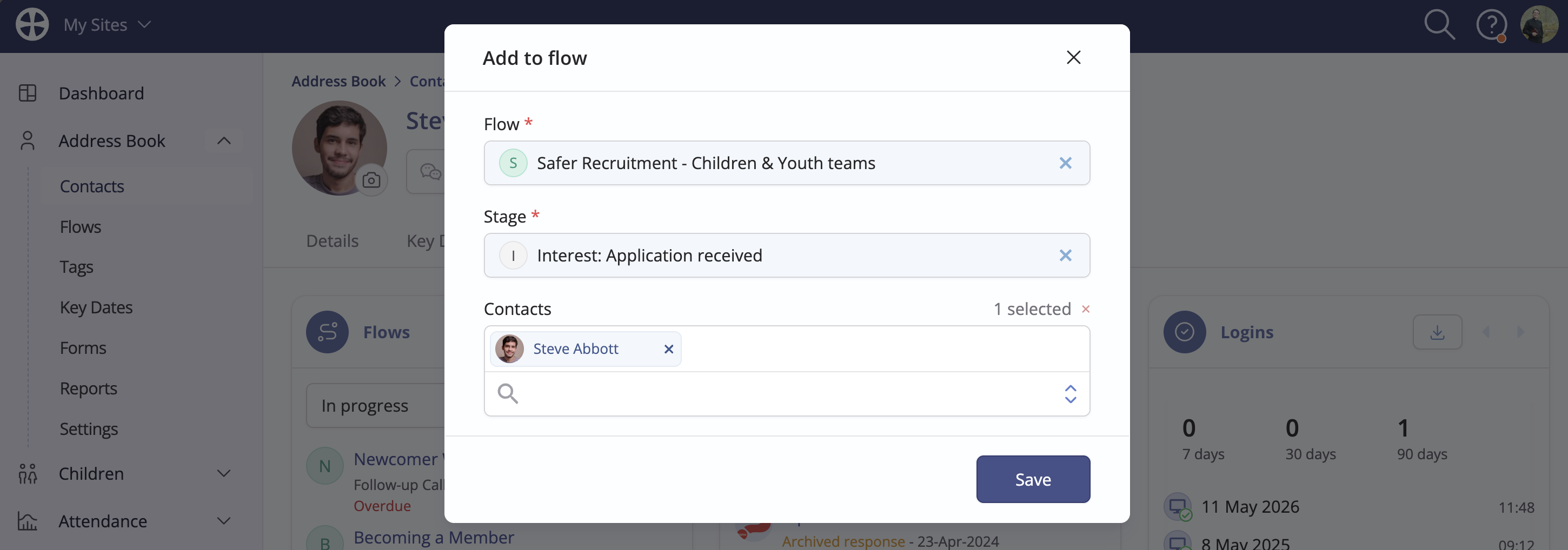Expand the My Sites dropdown

click(x=107, y=24)
